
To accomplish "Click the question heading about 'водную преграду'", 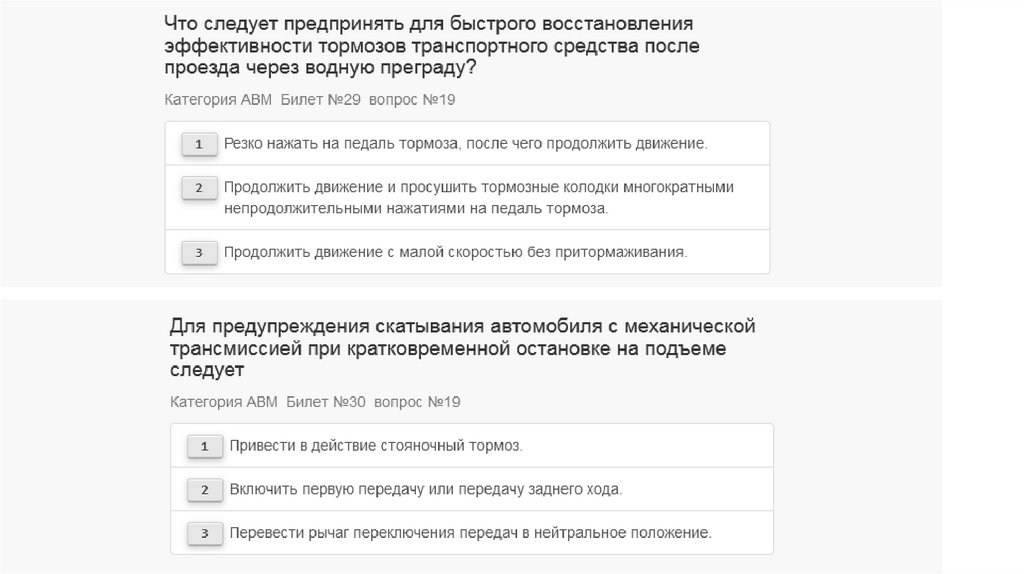I will pyautogui.click(x=432, y=46).
